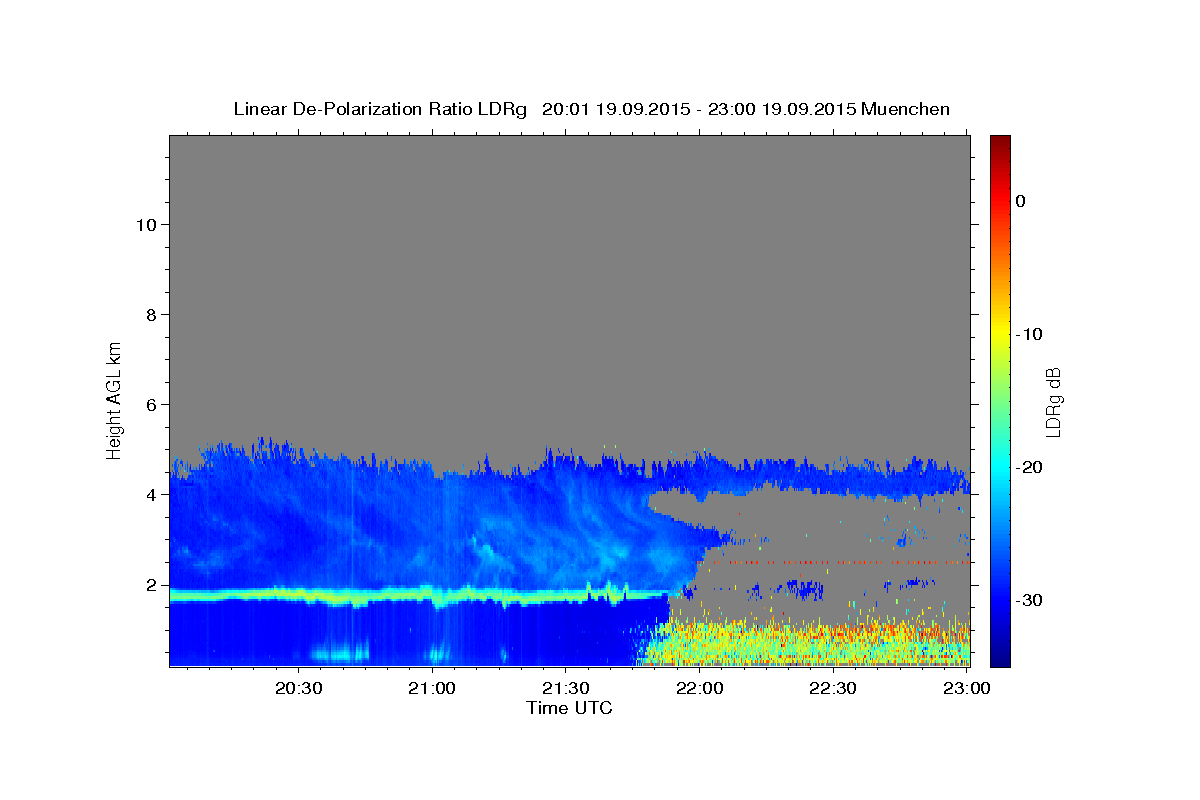Click the 21:00 time tick label
This screenshot has width=1200, height=800.
(x=432, y=688)
